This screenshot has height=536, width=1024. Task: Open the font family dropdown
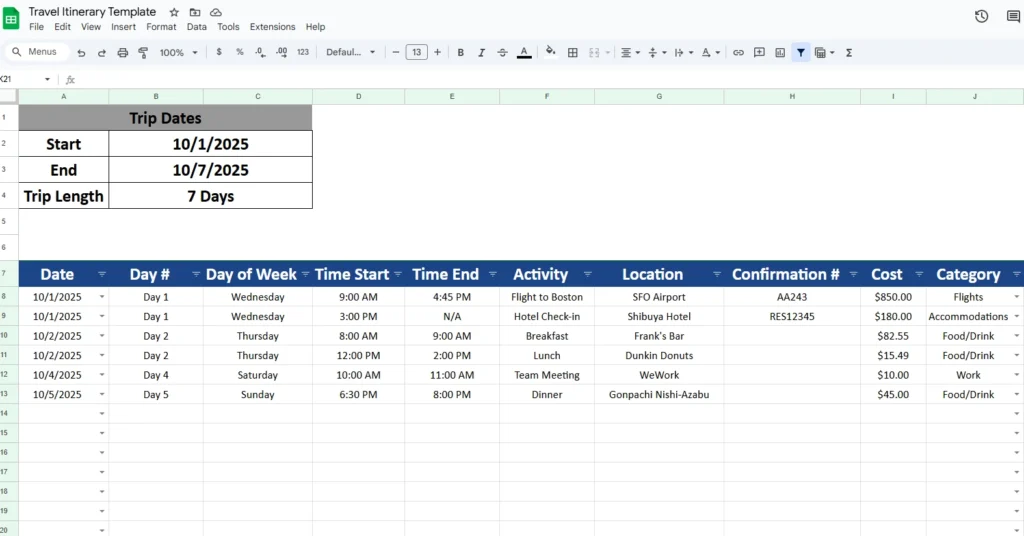click(351, 52)
